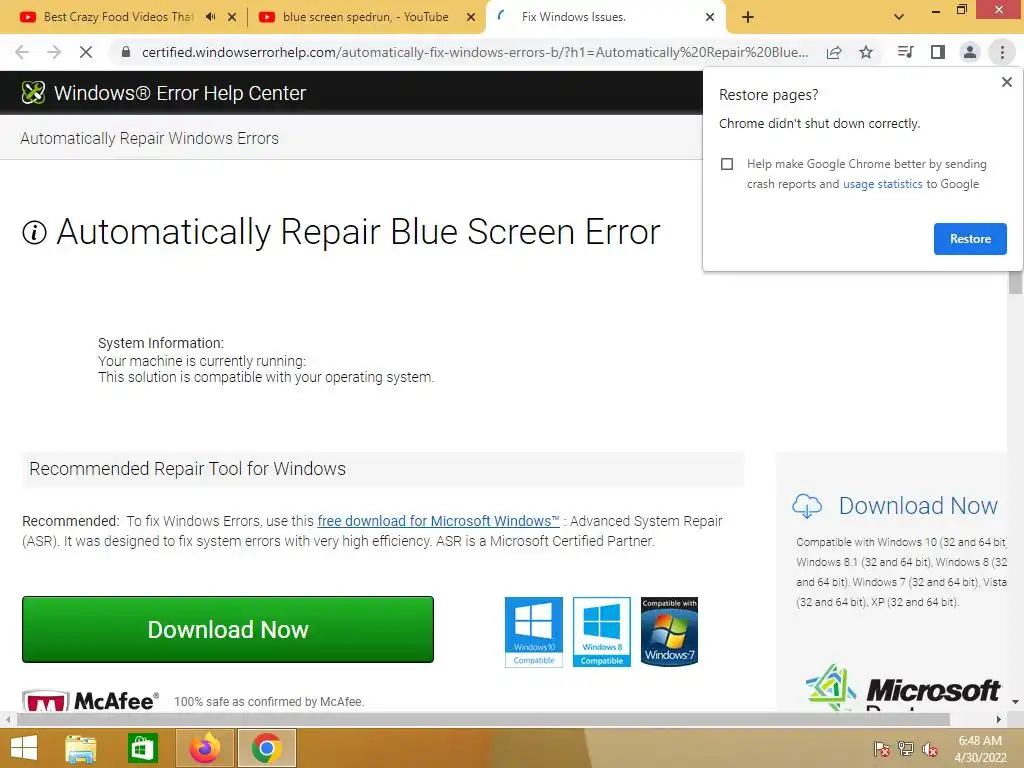Image resolution: width=1024 pixels, height=768 pixels.
Task: Click the address bar URL
Action: 475,52
